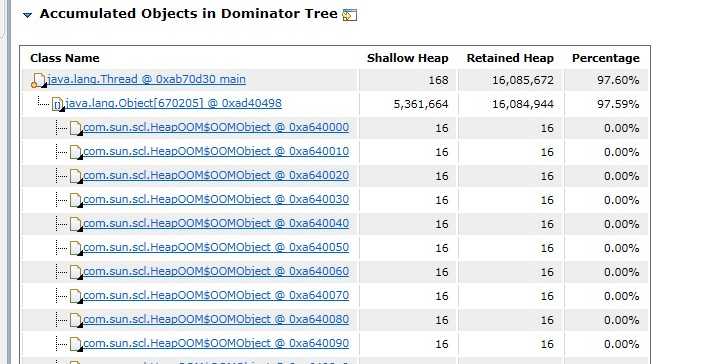704x364 pixels.
Task: Open the java.lang.Thread @ 0xab70d30 main link
Action: tap(146, 79)
